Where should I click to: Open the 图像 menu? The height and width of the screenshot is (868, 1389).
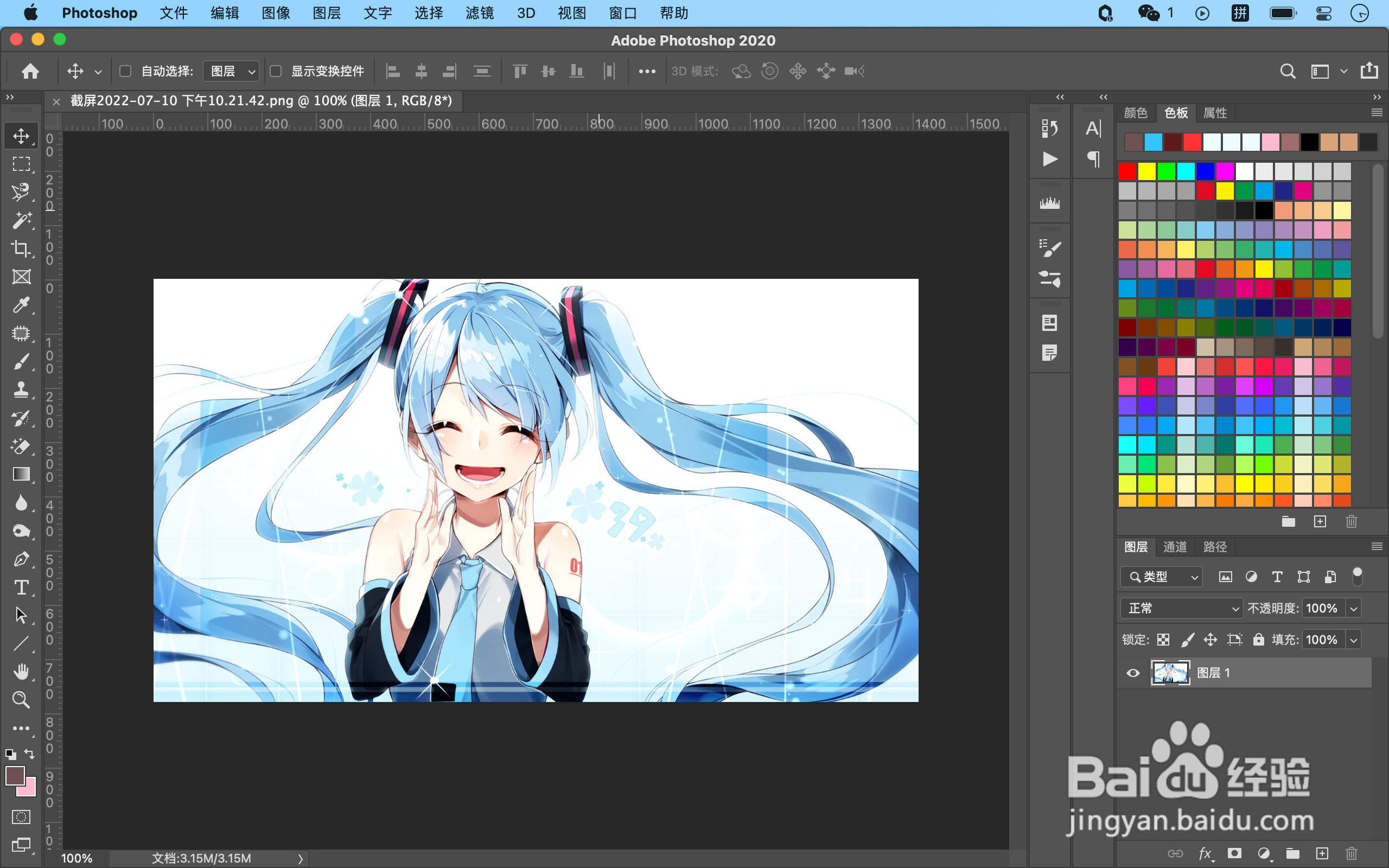276,13
